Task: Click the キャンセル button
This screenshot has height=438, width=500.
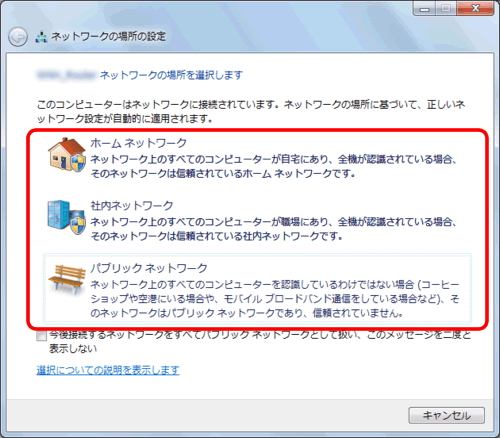Action: click(x=446, y=415)
